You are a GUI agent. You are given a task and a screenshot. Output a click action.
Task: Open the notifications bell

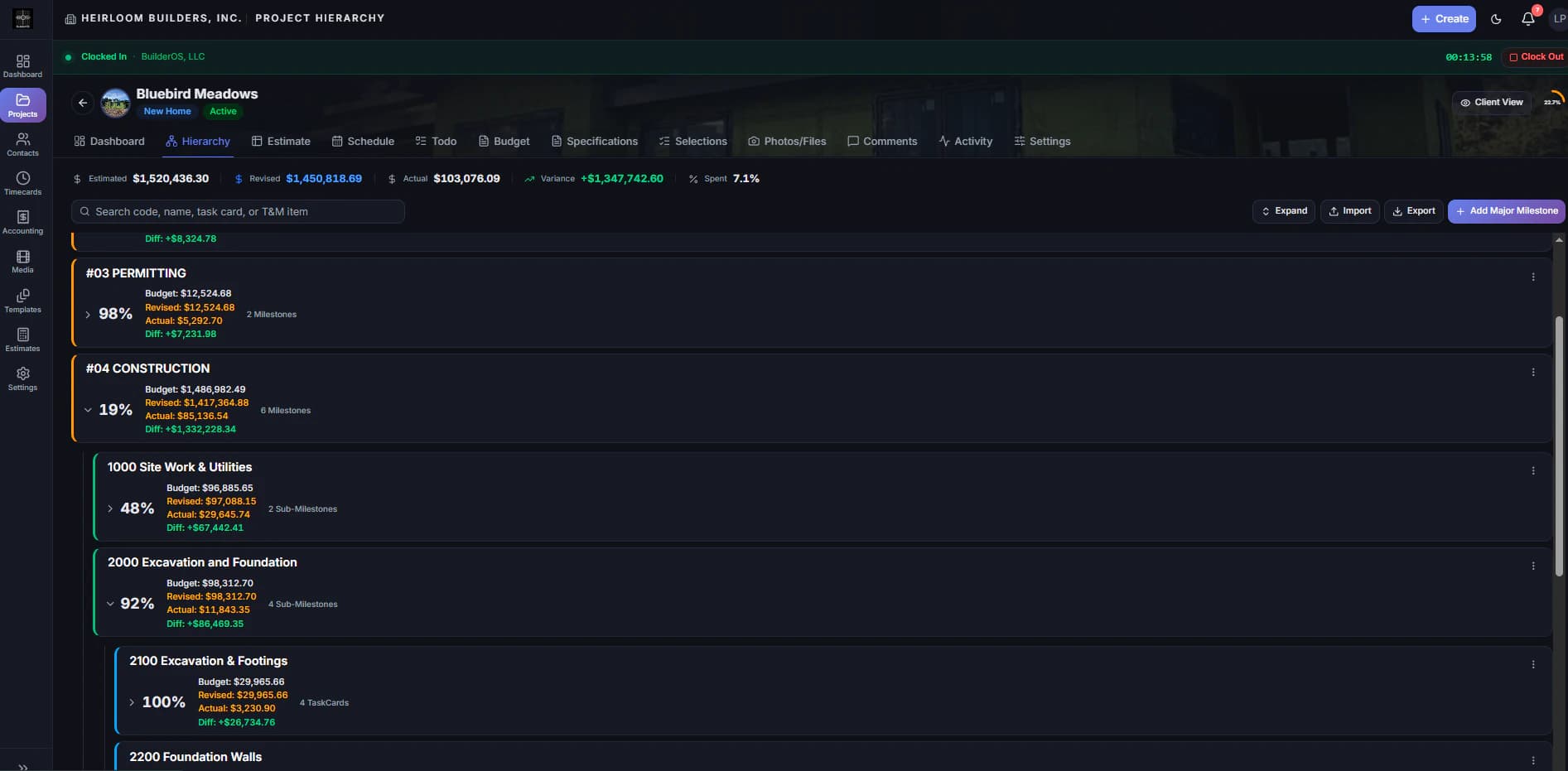(x=1528, y=18)
